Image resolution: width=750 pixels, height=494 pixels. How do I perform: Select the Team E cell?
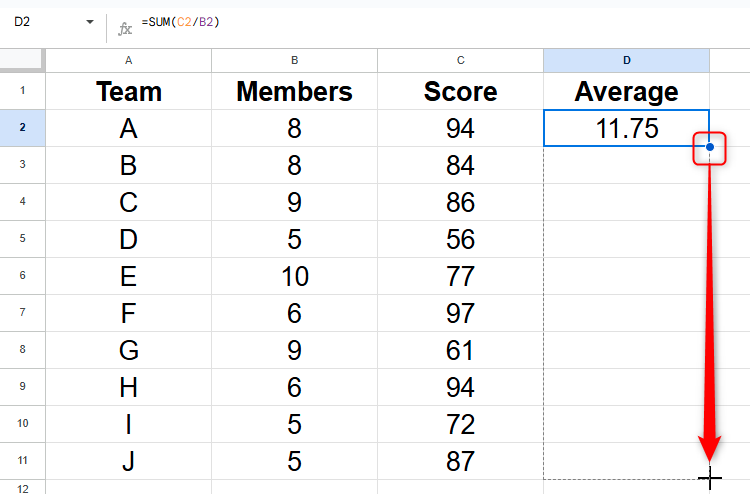[x=128, y=276]
